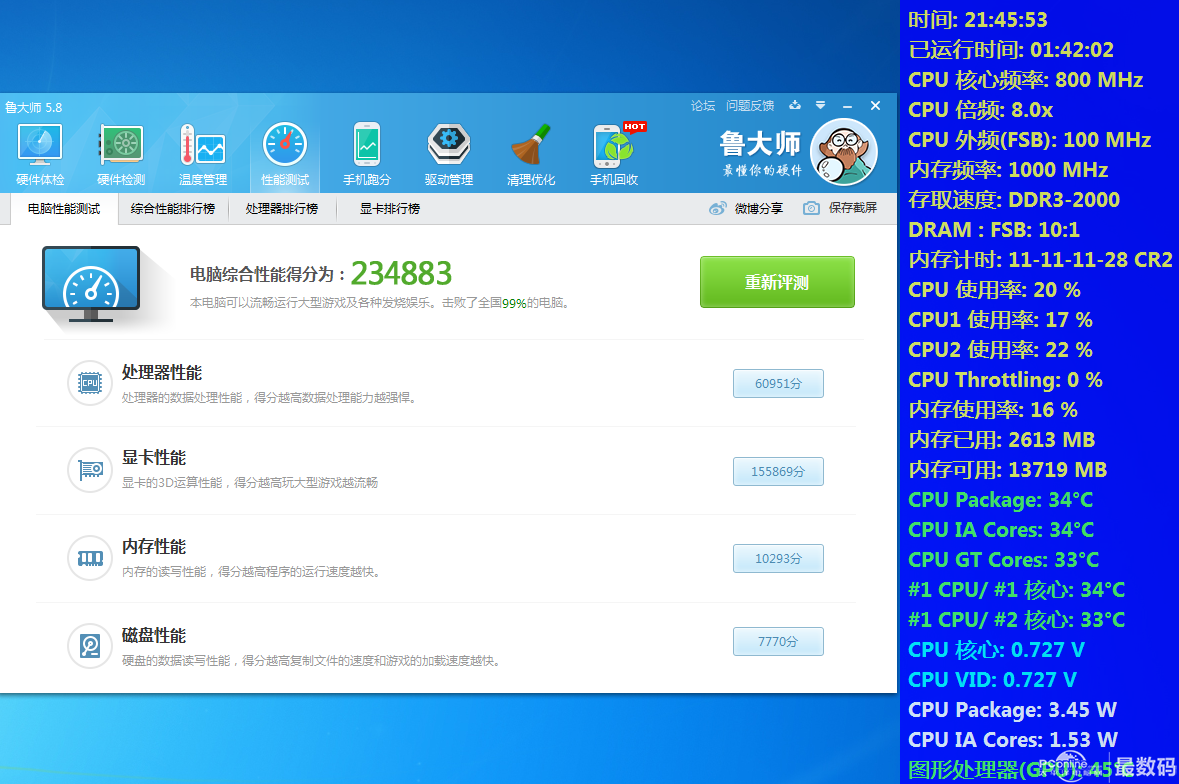Open 手机回收 phone recycling icon
Viewport: 1179px width, 784px height.
[614, 153]
